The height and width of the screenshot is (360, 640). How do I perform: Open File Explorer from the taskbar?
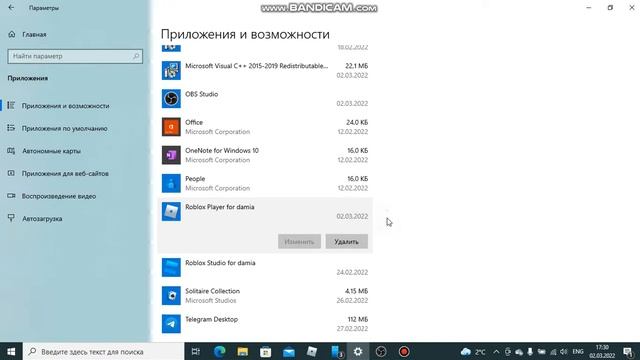(242, 351)
